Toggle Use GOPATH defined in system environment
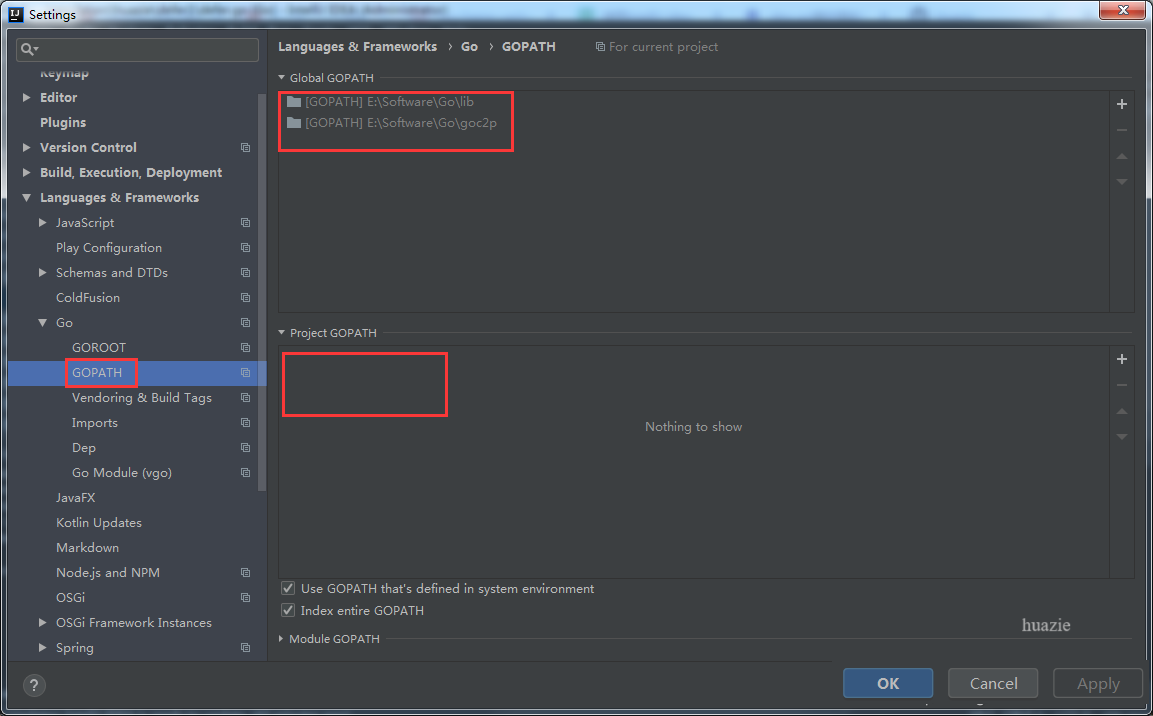The width and height of the screenshot is (1153, 716). pos(288,588)
